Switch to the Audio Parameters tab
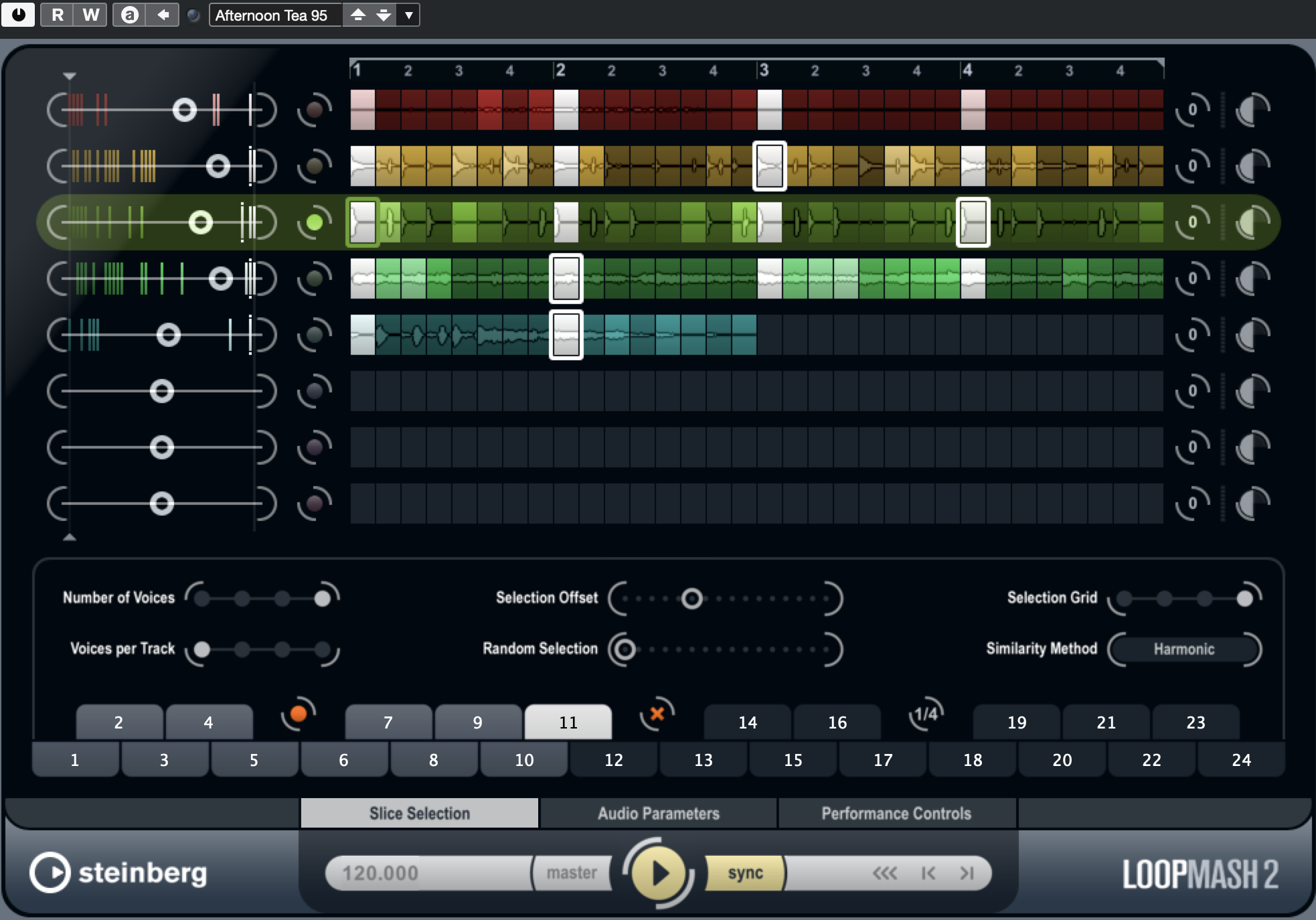 coord(658,814)
